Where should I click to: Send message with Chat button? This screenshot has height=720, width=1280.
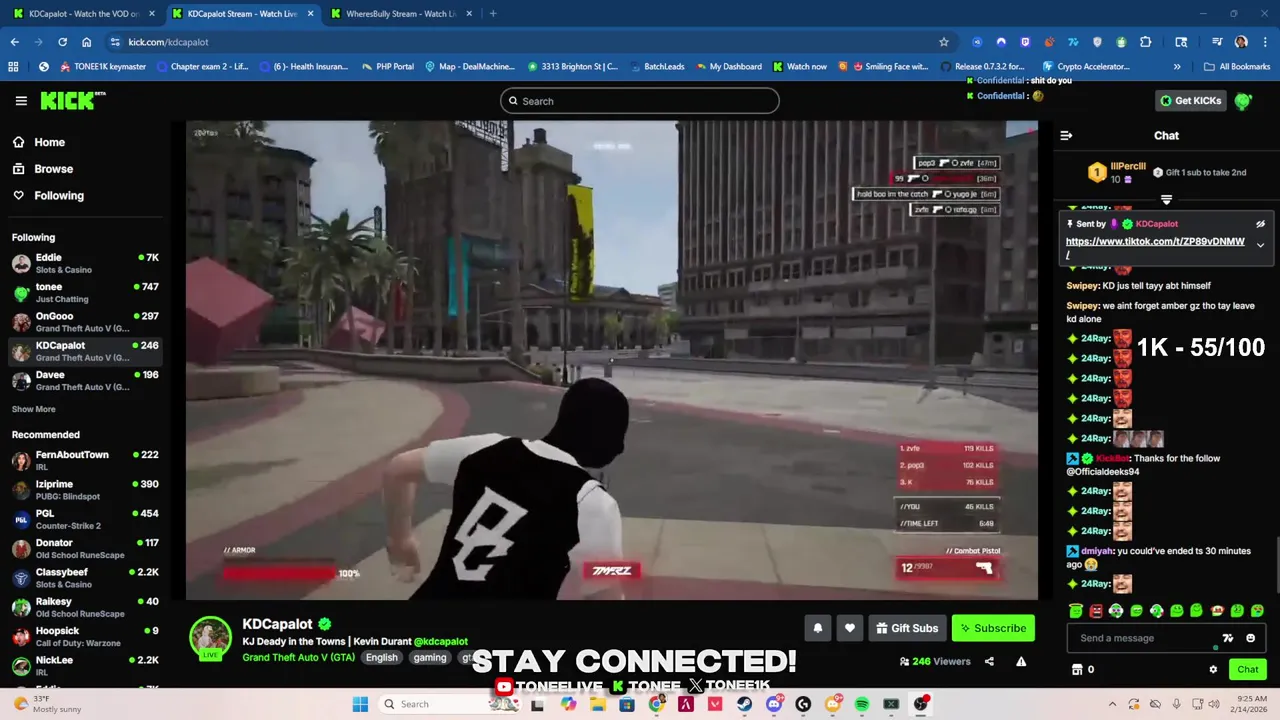pyautogui.click(x=1247, y=670)
